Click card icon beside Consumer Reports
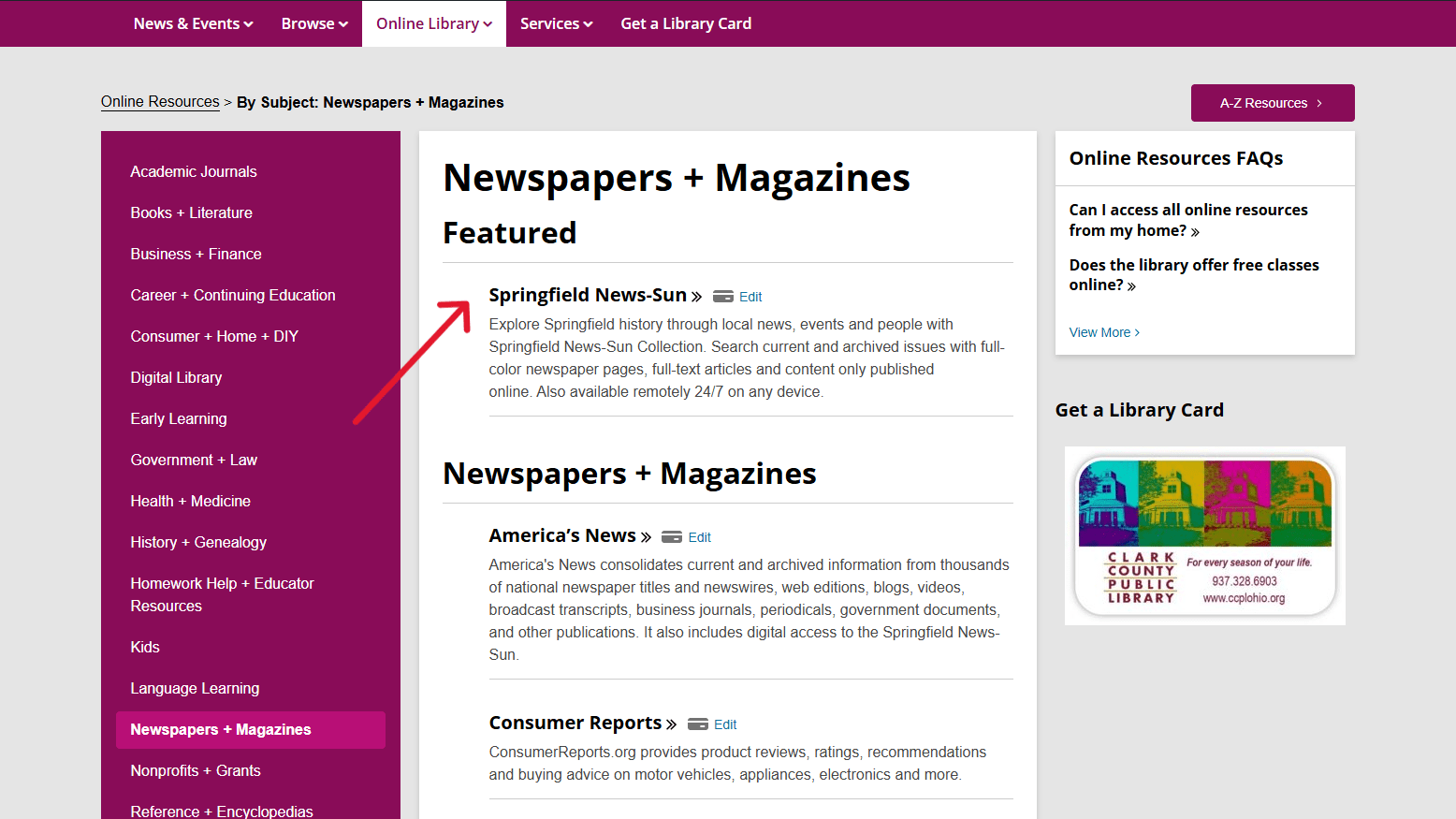 698,724
